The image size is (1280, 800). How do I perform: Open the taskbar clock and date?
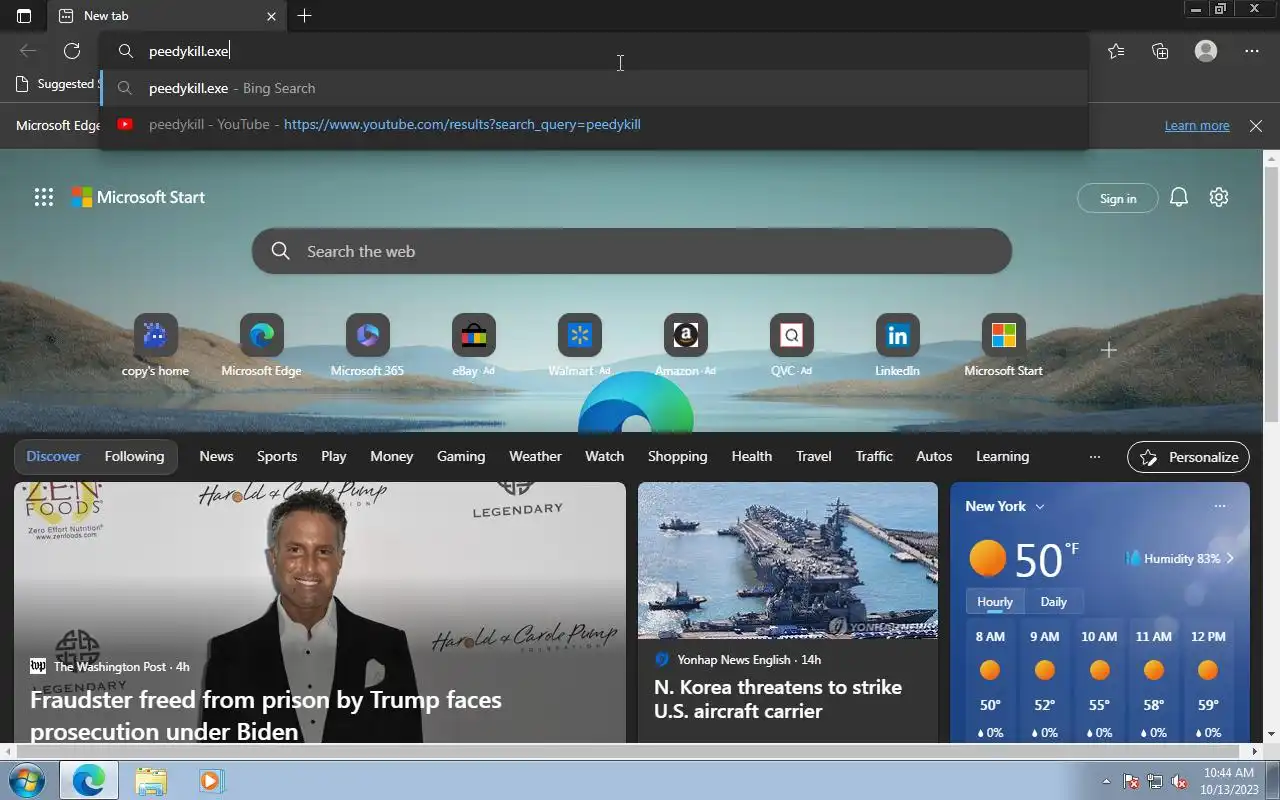[1229, 780]
